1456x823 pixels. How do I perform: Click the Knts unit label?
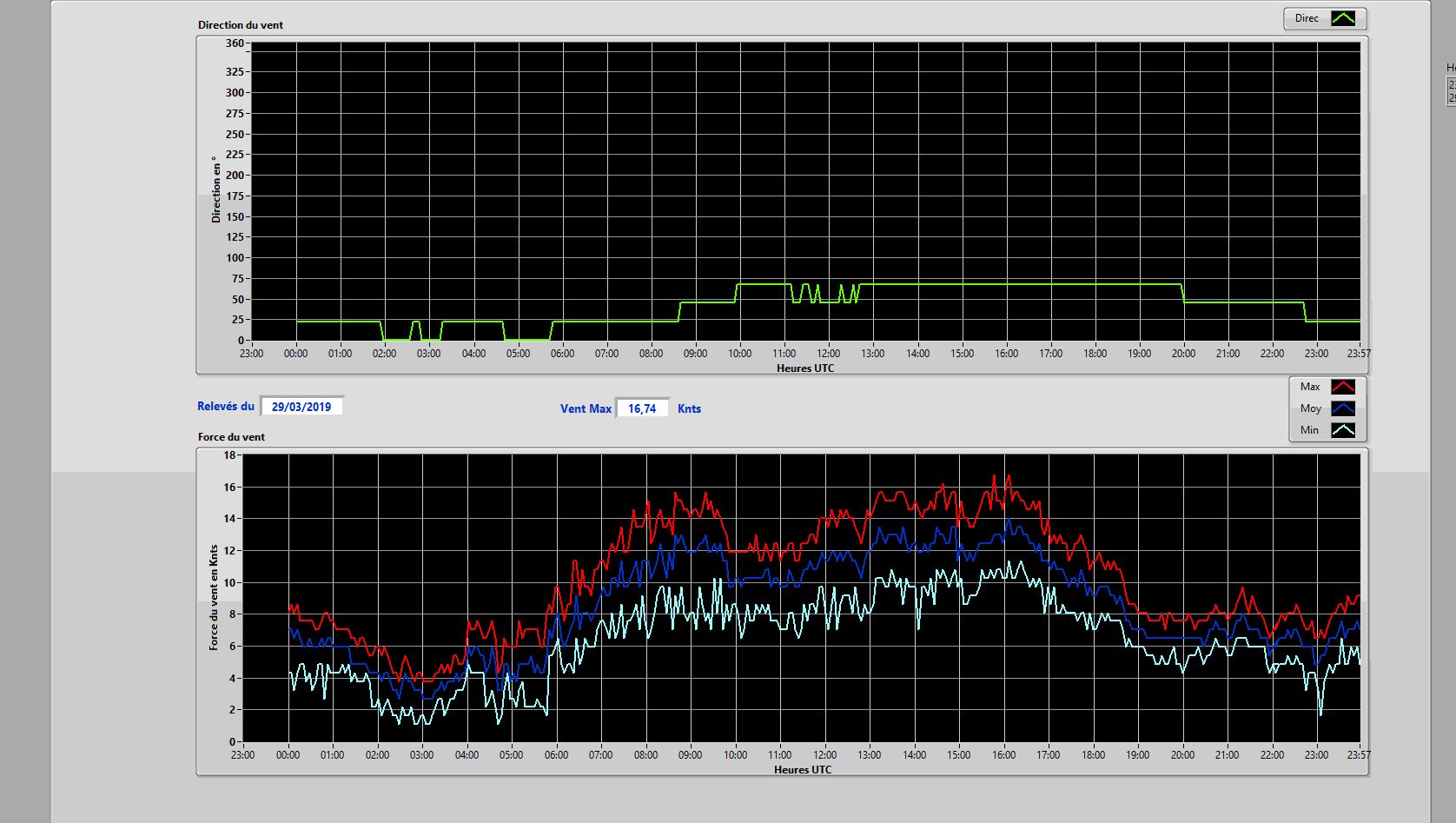pyautogui.click(x=689, y=408)
